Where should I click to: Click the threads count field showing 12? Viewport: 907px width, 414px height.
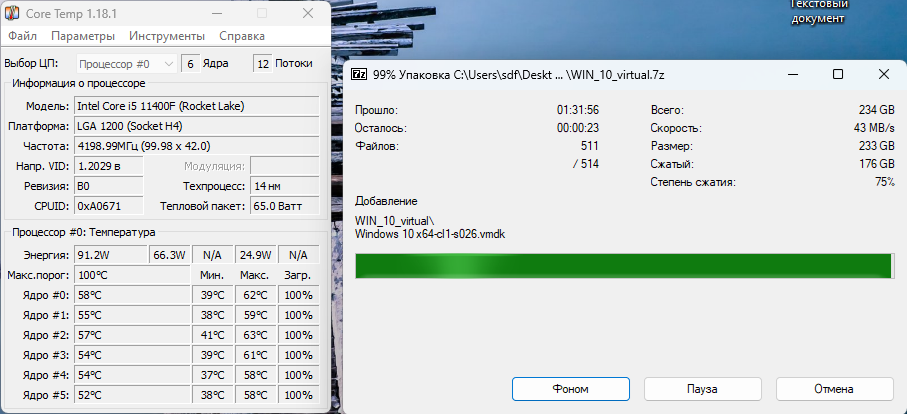[x=263, y=64]
